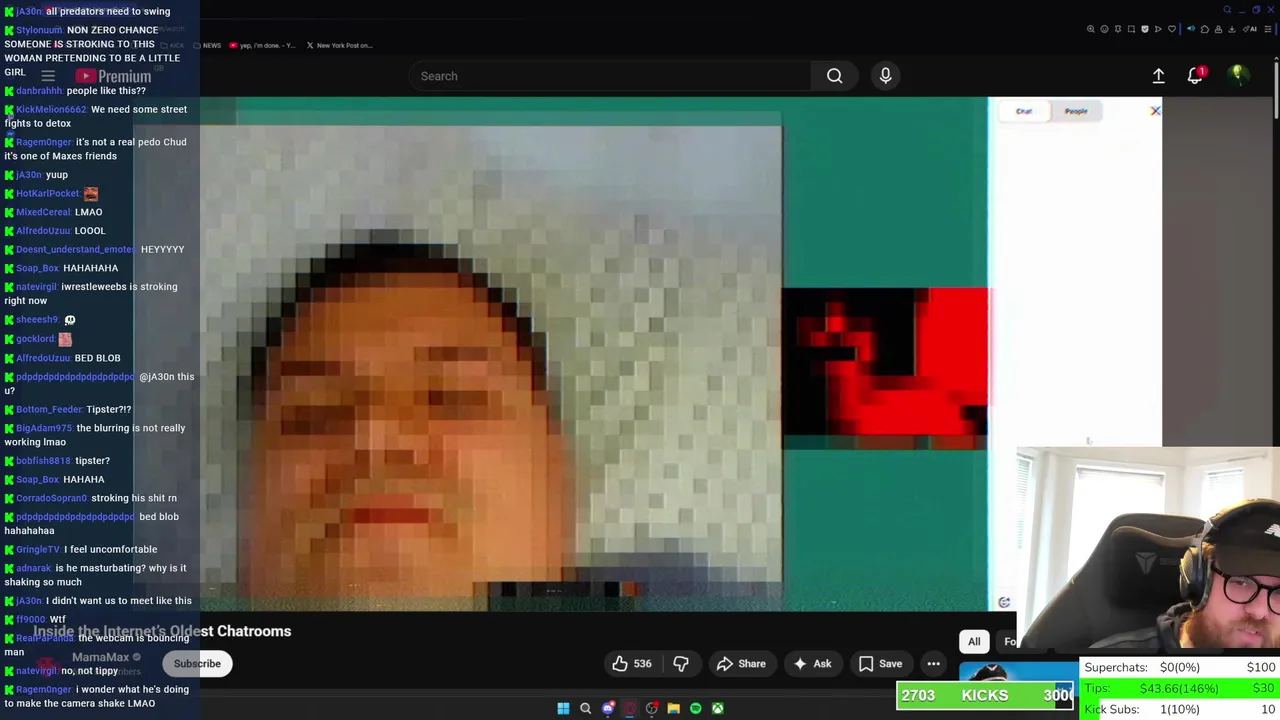Image resolution: width=1280 pixels, height=720 pixels.
Task: Subscribe to the MamaMax channel
Action: pos(197,664)
